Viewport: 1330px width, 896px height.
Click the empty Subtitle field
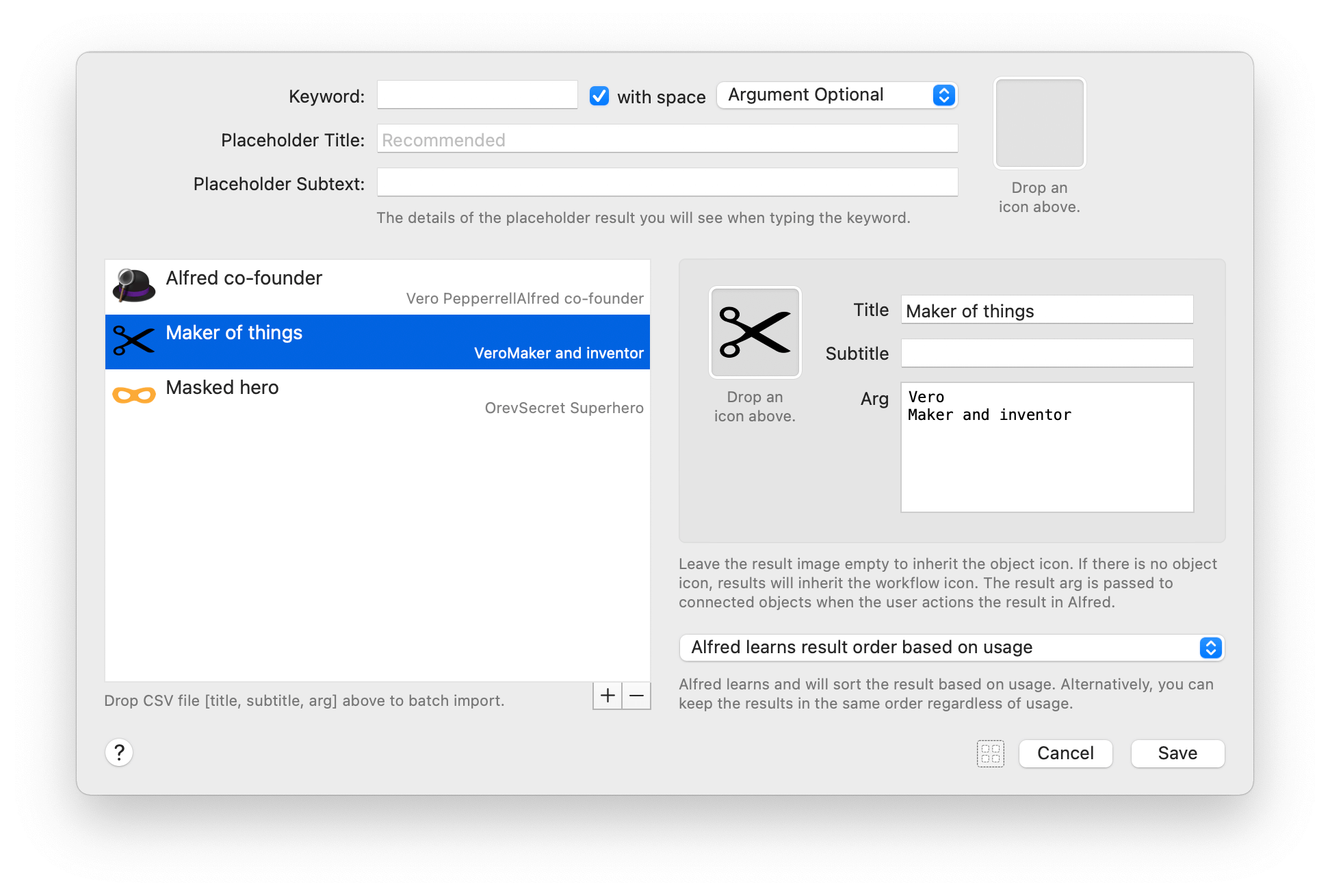(x=1046, y=353)
